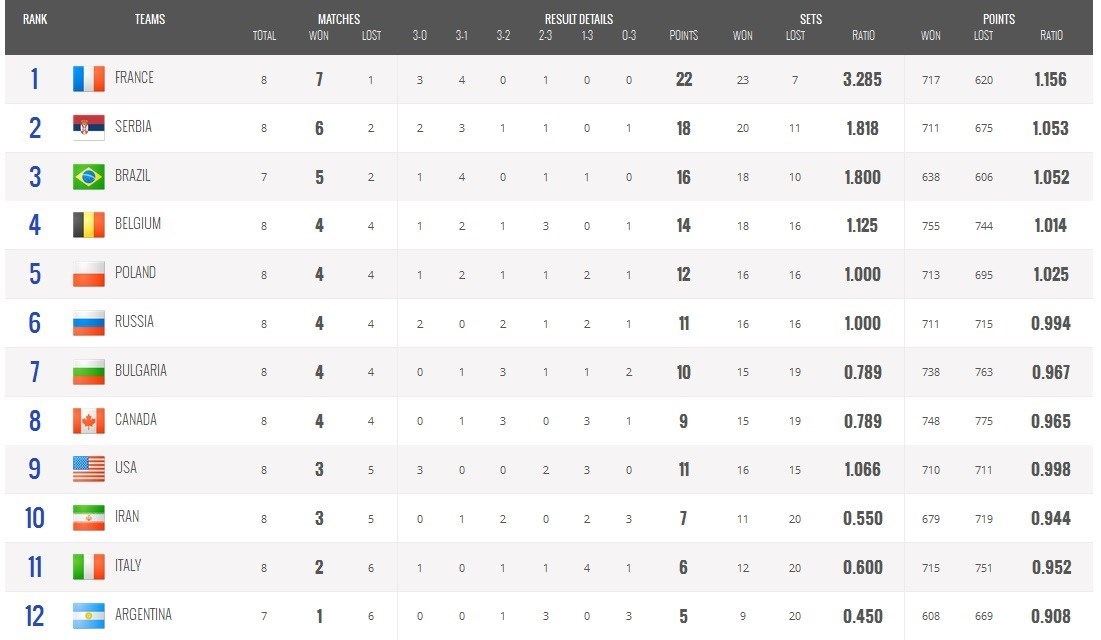Click the Italy flag icon
Viewport: 1101px width, 640px height.
[x=88, y=567]
